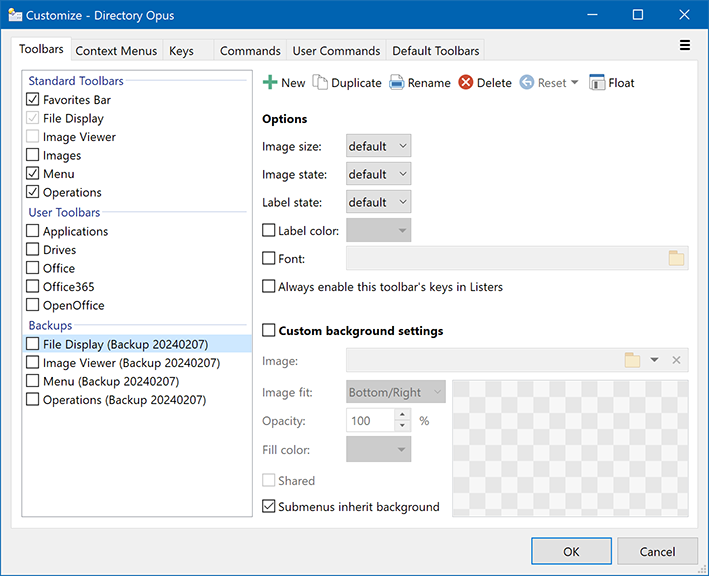709x576 pixels.
Task: Switch to the Default Toolbars tab
Action: tap(435, 51)
